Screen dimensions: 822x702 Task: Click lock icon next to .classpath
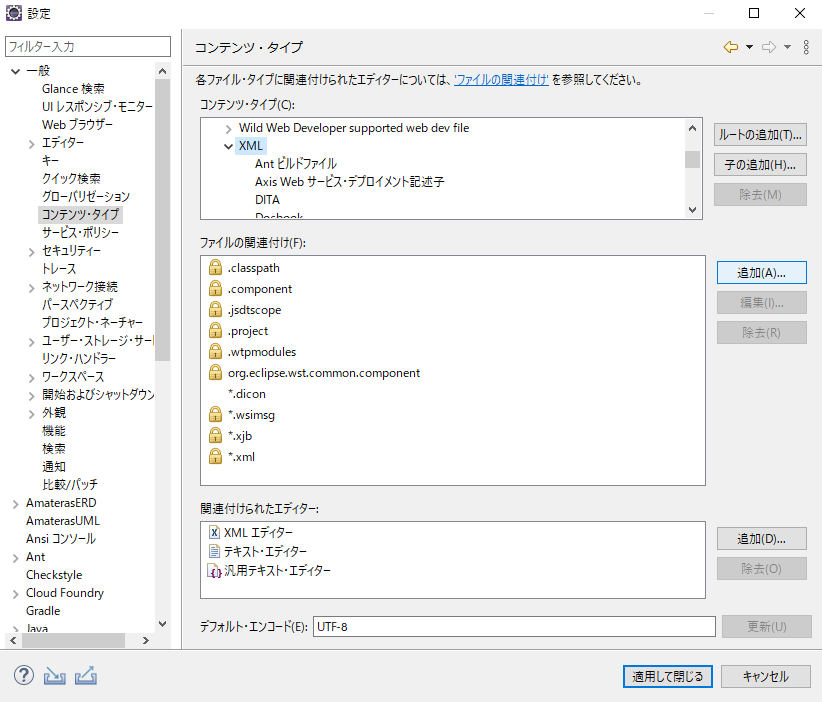coord(215,267)
